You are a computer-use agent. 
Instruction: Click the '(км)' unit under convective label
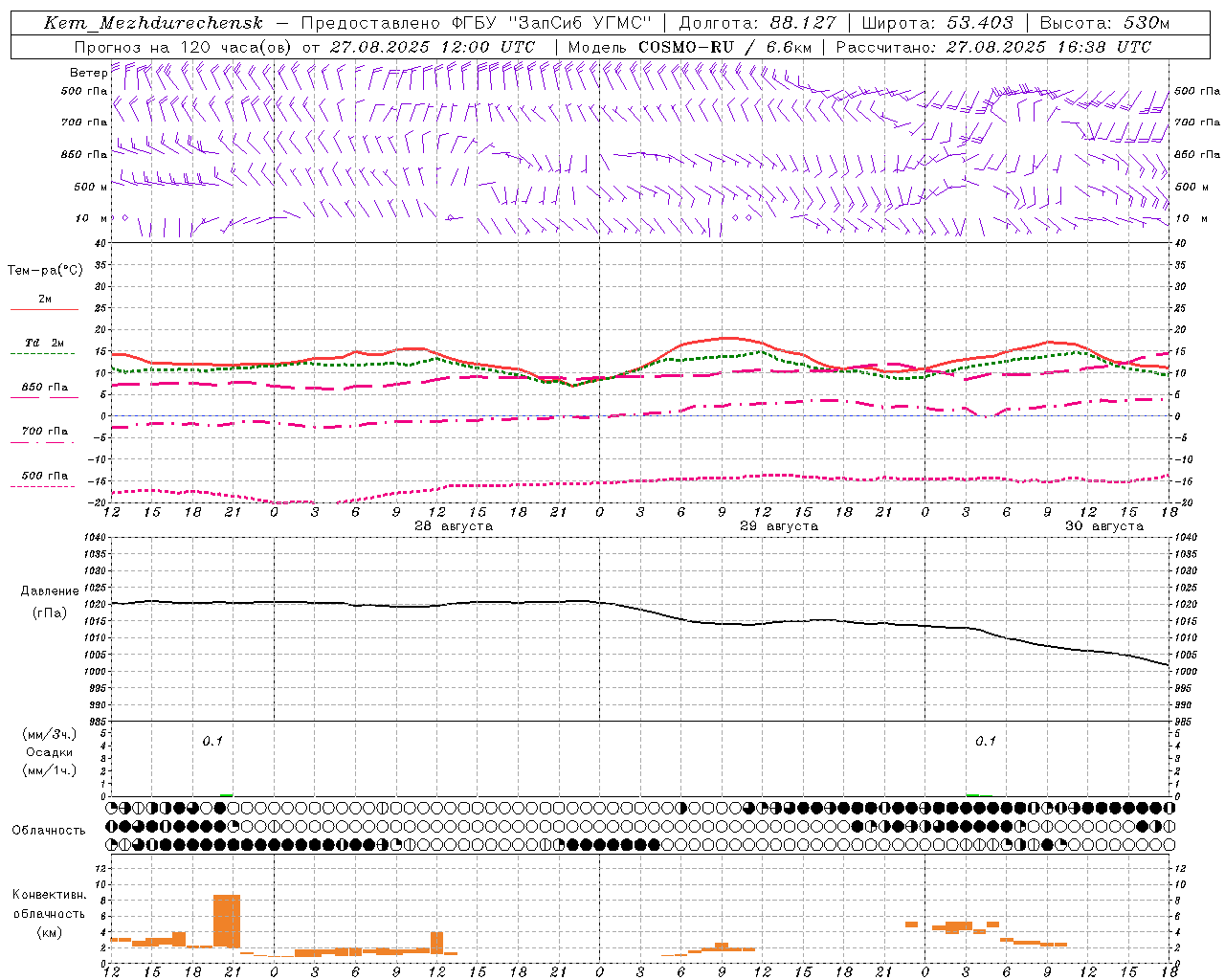(x=50, y=932)
